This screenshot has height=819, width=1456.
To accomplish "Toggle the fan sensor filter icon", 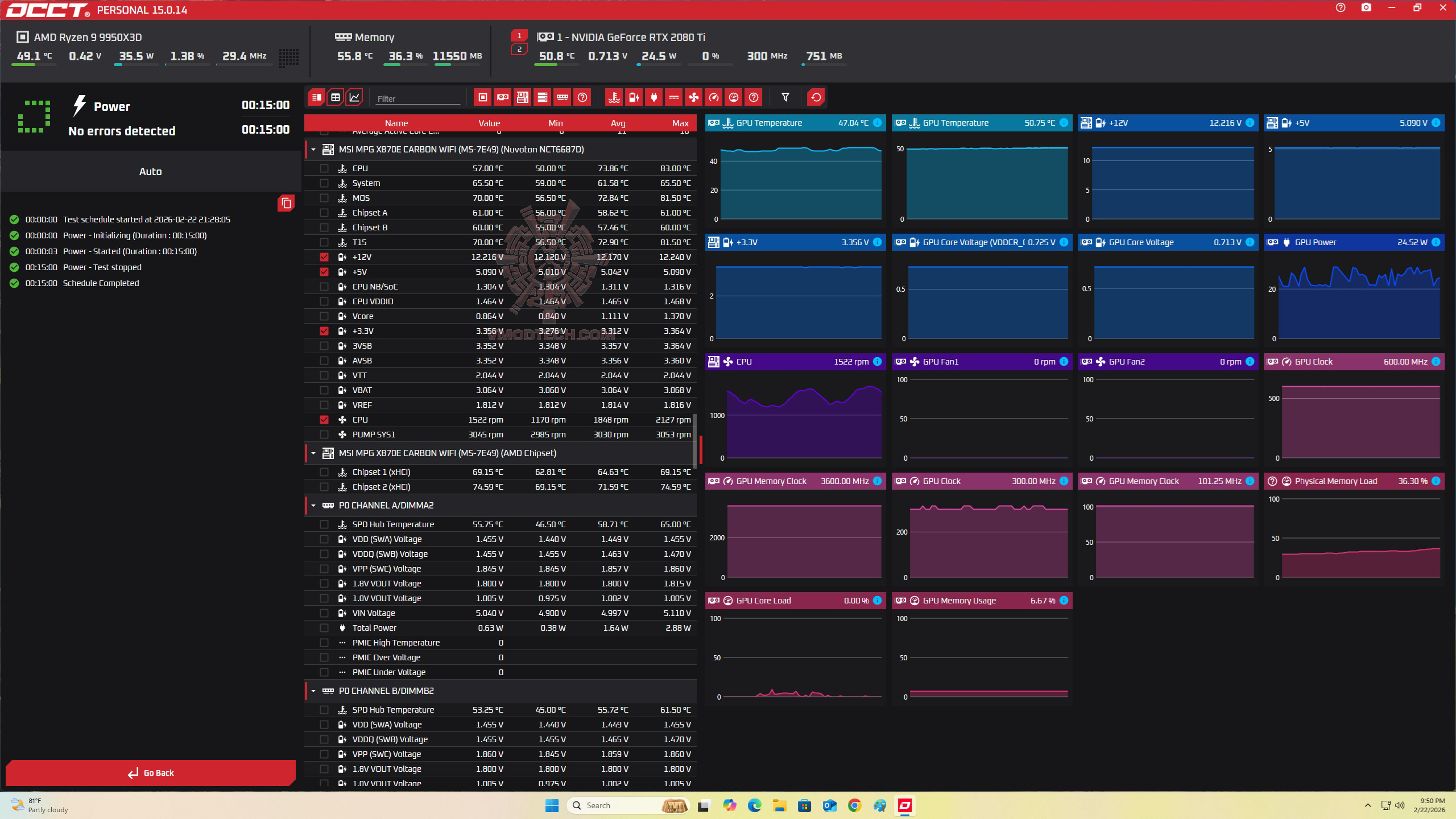I will pos(693,97).
